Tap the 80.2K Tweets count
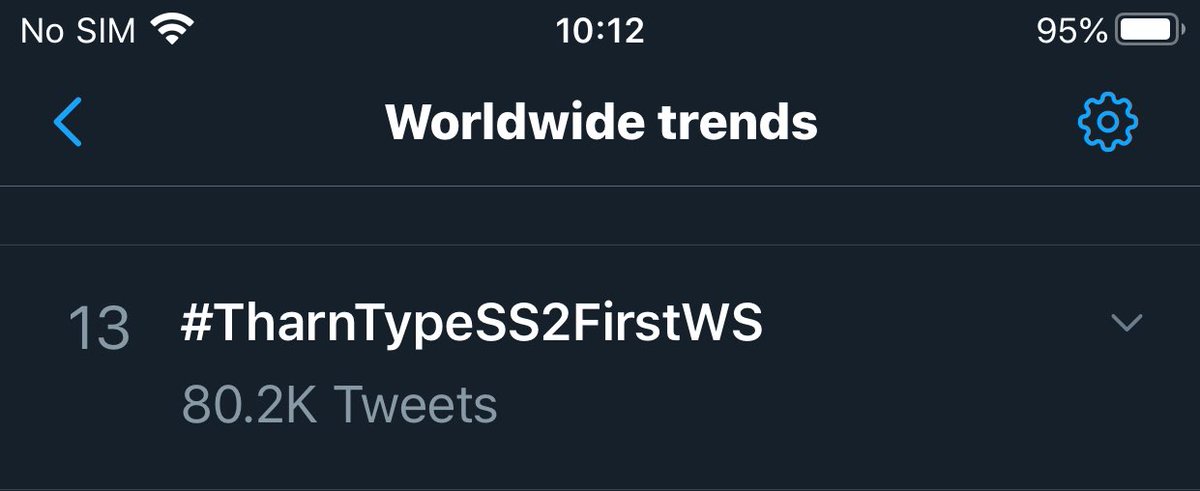The height and width of the screenshot is (491, 1200). pos(339,405)
